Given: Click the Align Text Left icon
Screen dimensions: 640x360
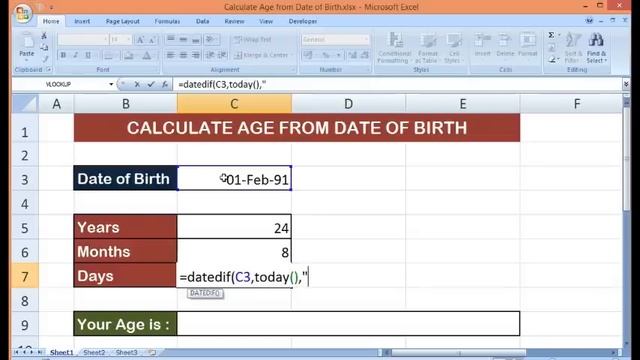Looking at the screenshot, I should click(x=171, y=55).
